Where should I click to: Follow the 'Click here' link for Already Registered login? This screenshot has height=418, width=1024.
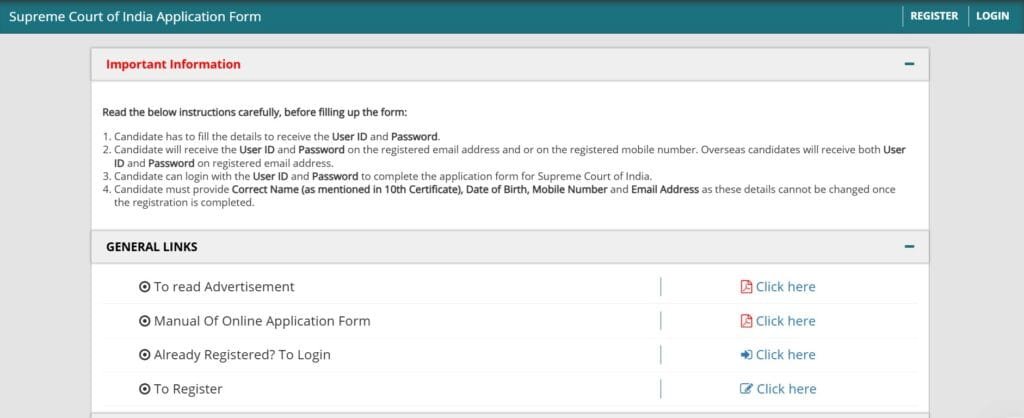tap(785, 355)
